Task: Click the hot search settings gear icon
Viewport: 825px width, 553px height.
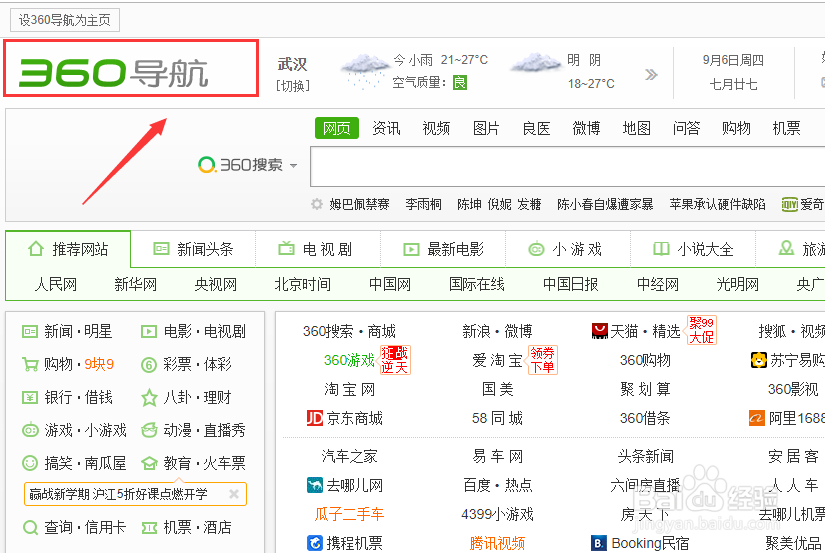Action: (317, 204)
